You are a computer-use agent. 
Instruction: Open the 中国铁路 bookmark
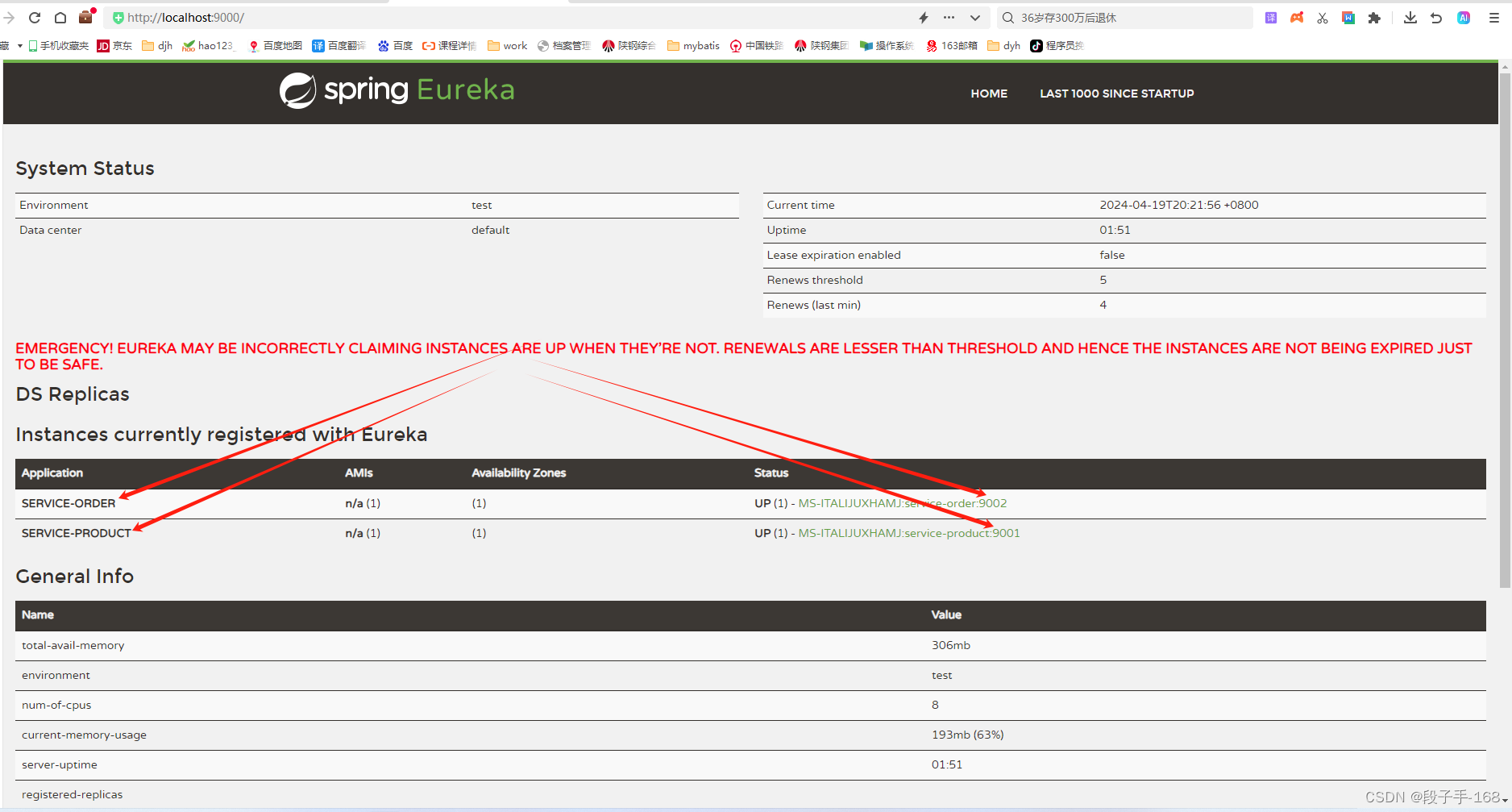click(756, 46)
